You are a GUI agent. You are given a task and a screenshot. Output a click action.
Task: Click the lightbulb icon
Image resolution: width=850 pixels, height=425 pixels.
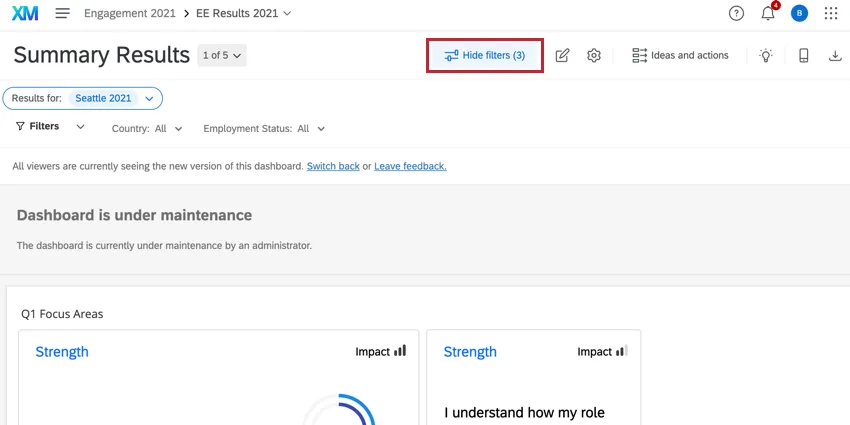coord(766,56)
